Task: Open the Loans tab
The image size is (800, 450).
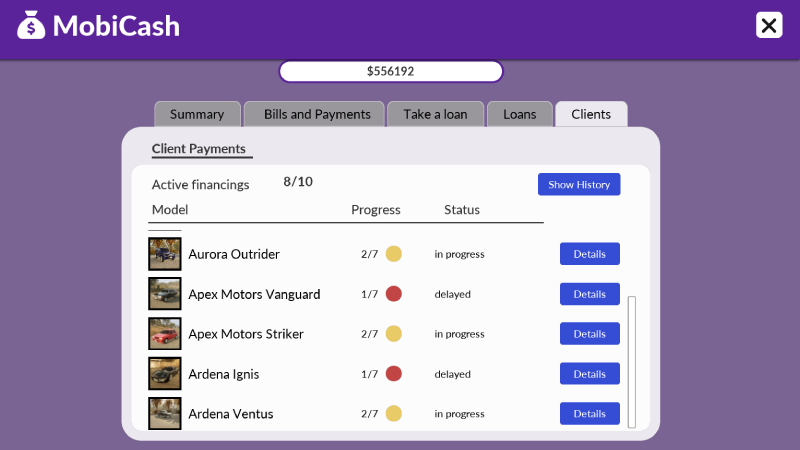Action: point(520,114)
